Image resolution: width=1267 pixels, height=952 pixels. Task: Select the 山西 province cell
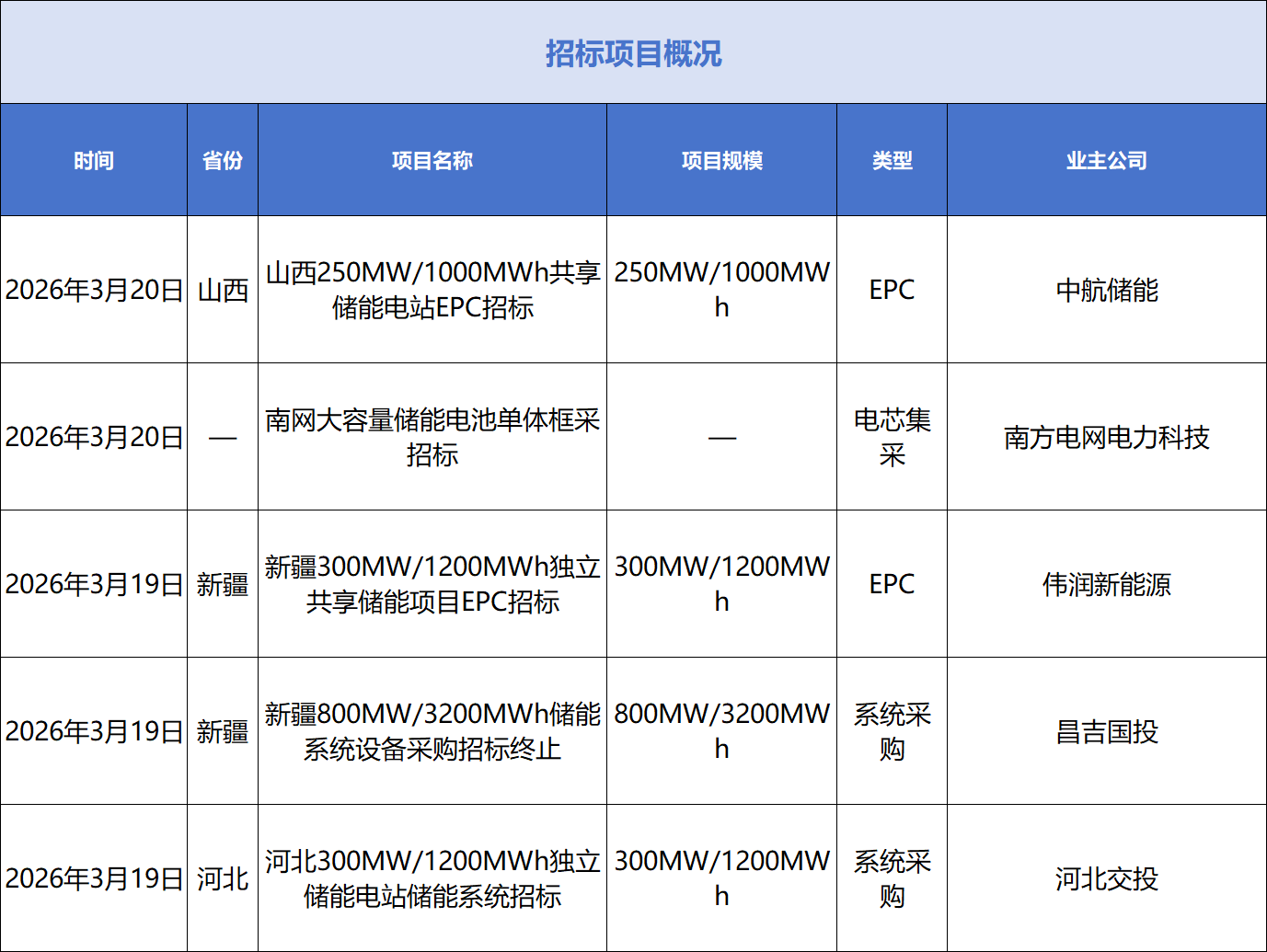223,290
